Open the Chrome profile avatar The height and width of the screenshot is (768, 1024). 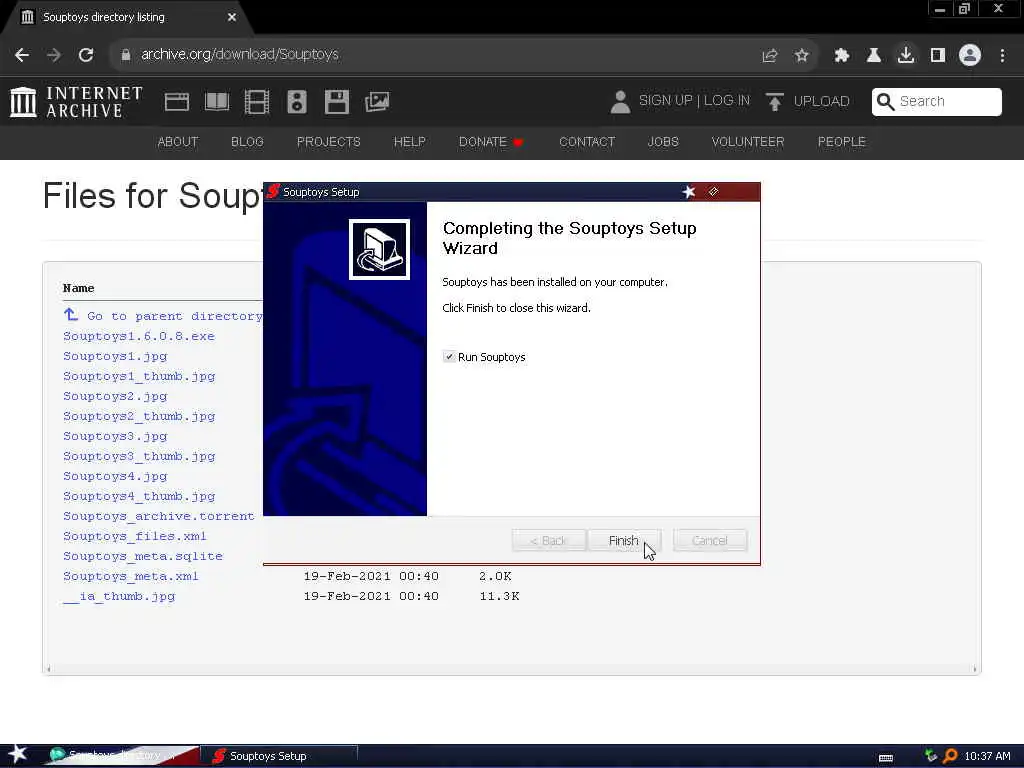[970, 55]
